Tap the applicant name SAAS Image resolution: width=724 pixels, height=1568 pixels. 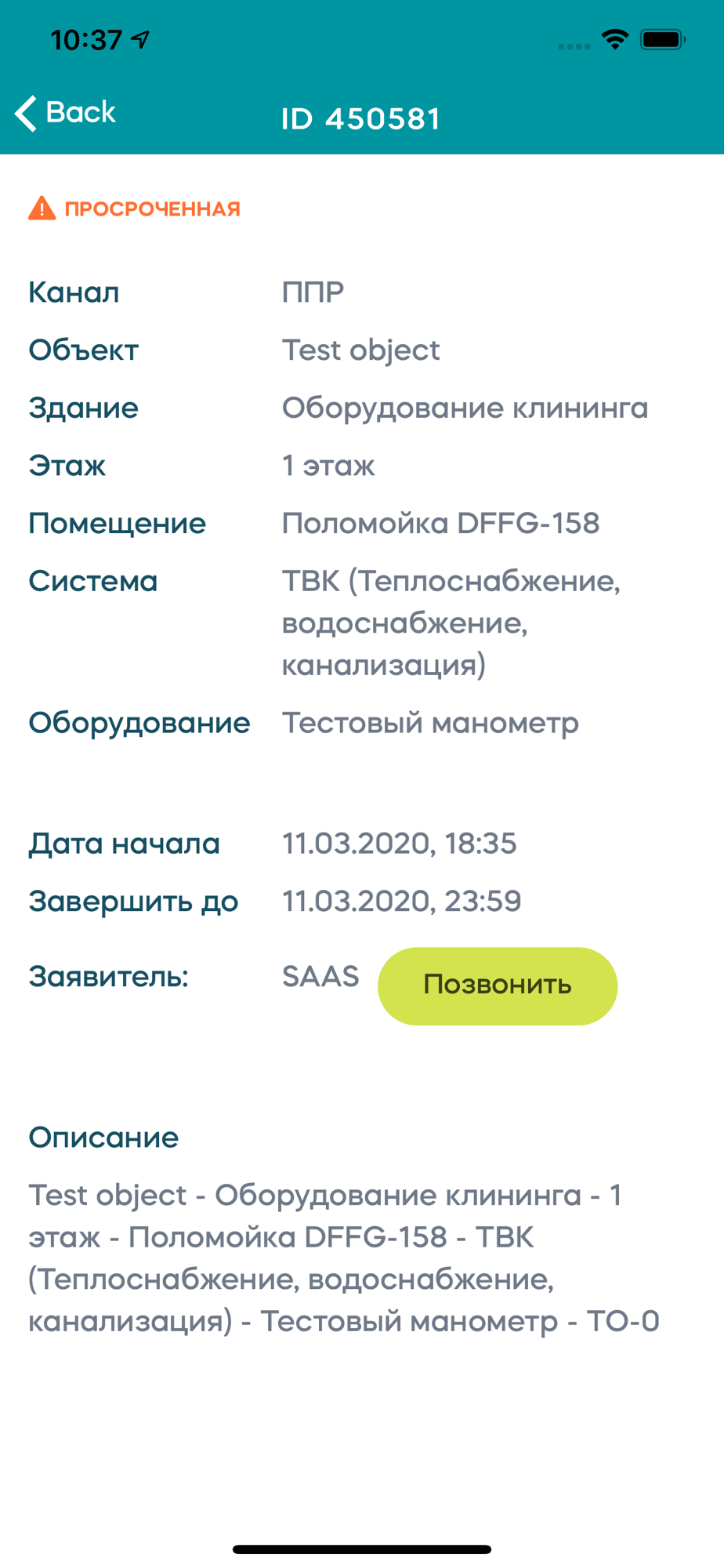pos(320,977)
